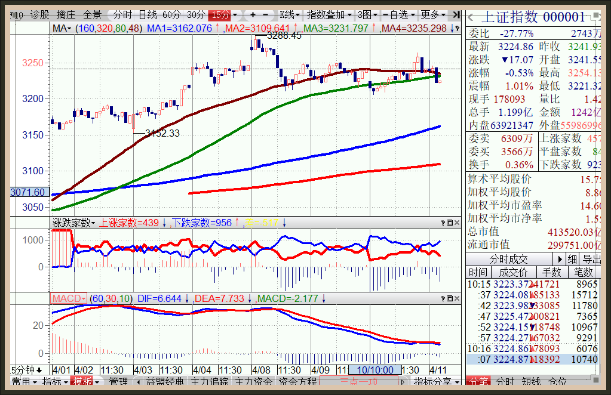Open the 指数叠加 overlay dropdown
This screenshot has height=395, width=611.
point(328,15)
